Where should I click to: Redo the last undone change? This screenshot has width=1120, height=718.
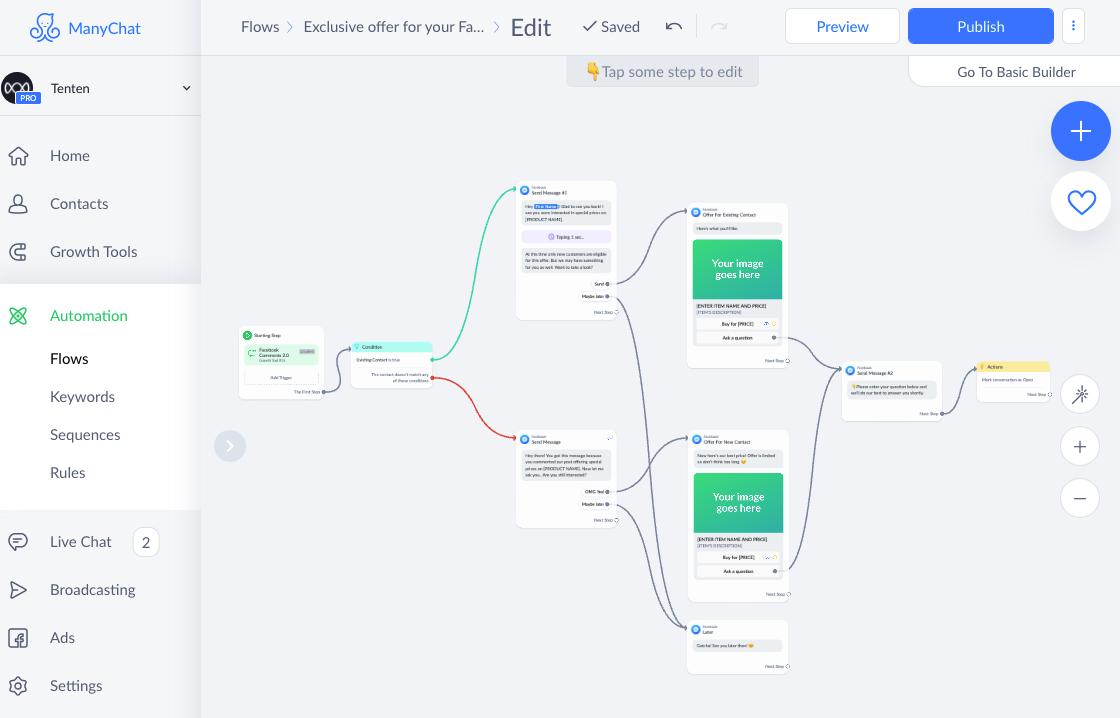tap(719, 26)
